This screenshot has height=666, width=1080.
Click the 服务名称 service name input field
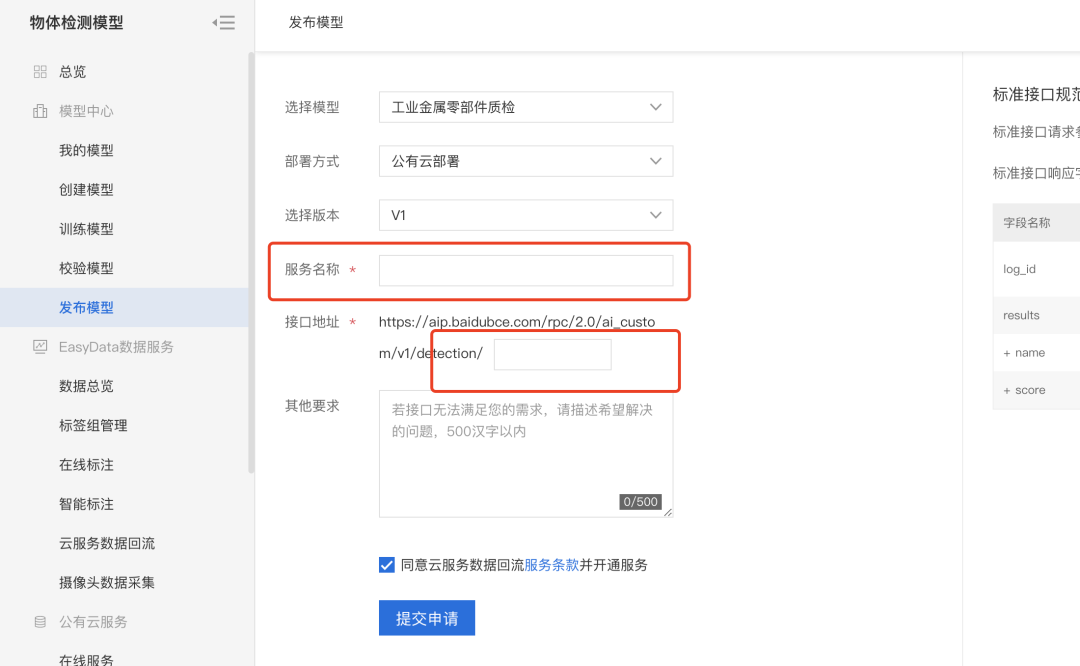coord(525,270)
